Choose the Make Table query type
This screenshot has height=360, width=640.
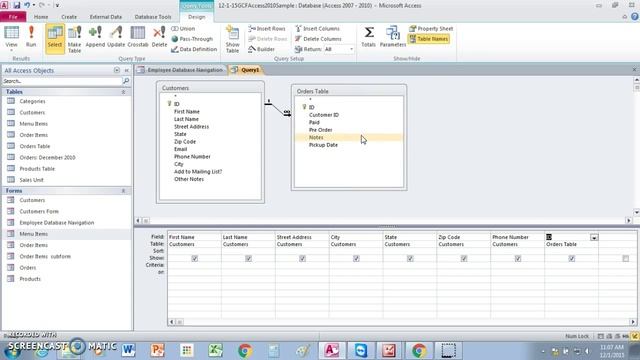click(74, 39)
